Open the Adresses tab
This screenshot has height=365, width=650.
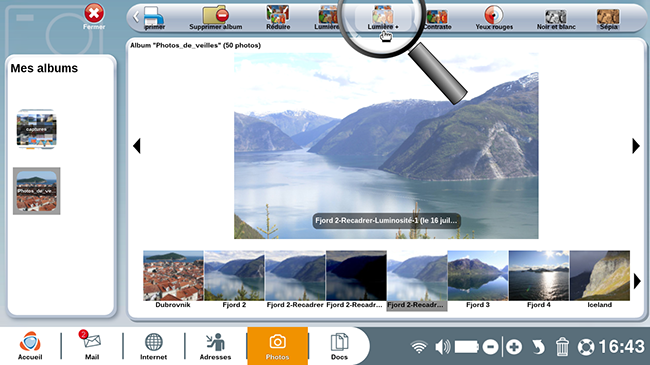click(x=215, y=346)
